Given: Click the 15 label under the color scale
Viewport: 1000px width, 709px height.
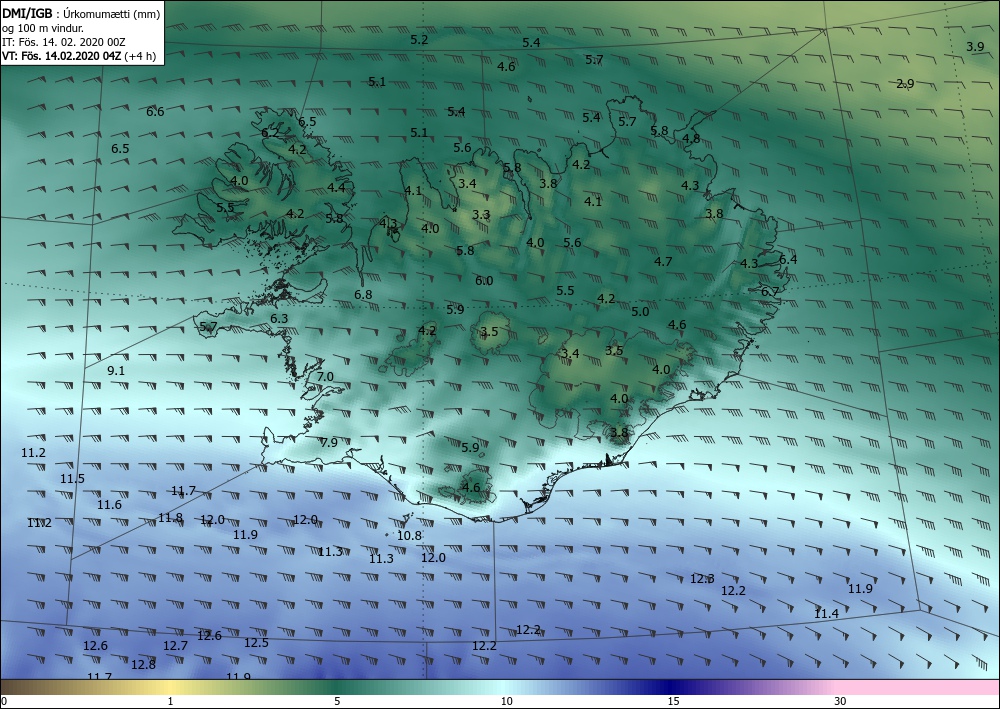Looking at the screenshot, I should coord(673,701).
